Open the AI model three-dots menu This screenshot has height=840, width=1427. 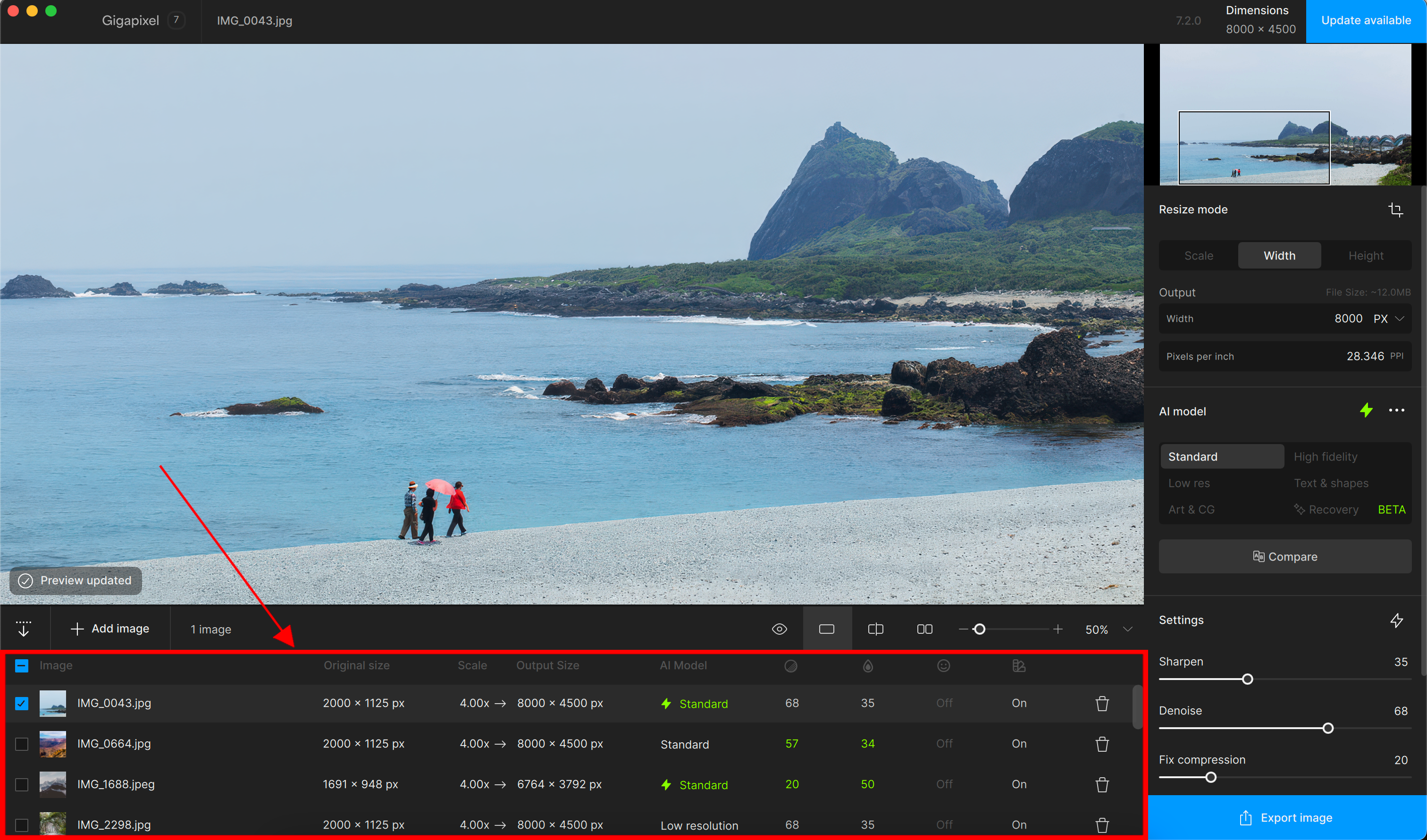pos(1396,410)
